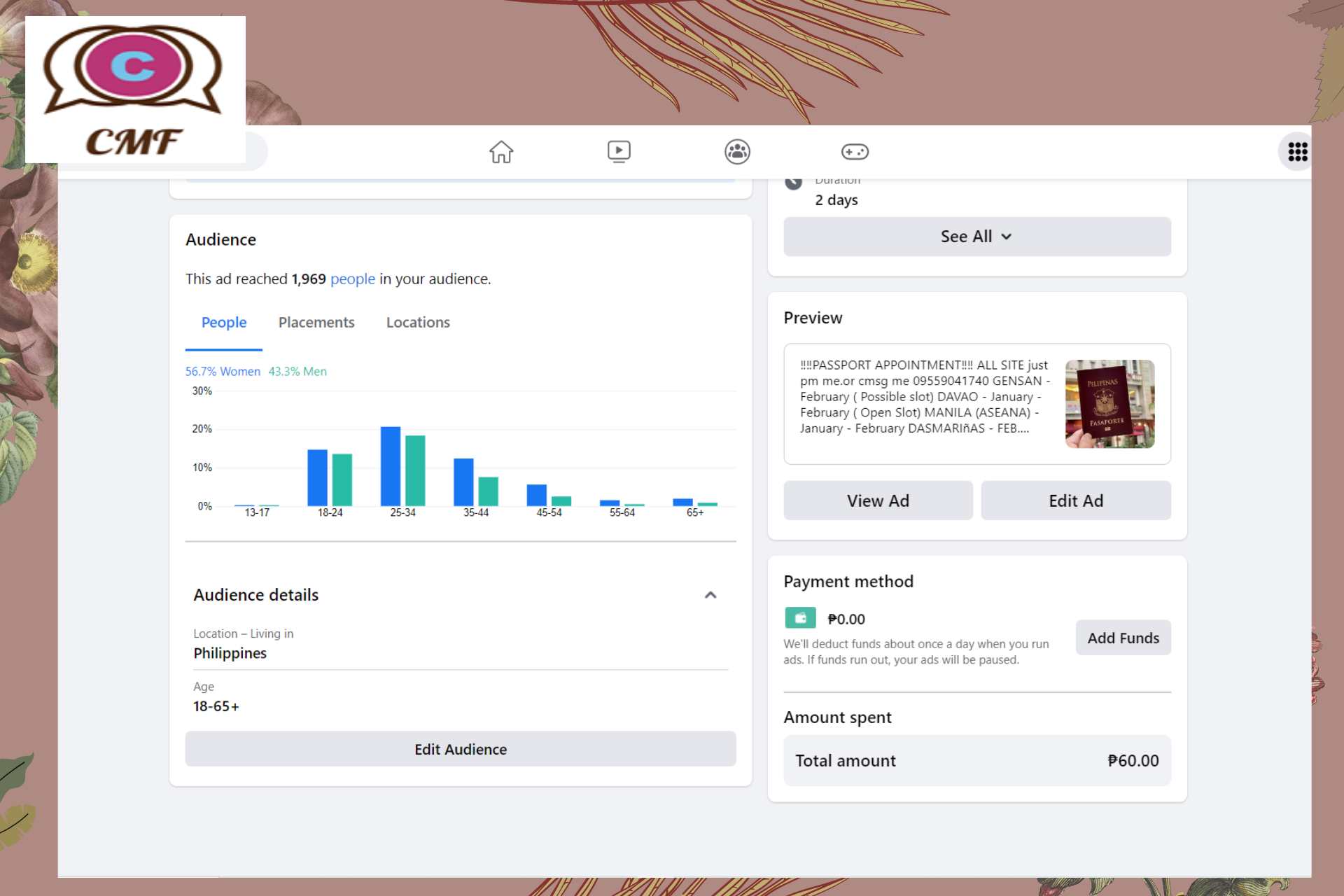This screenshot has height=896, width=1344.
Task: Expand the See All dropdown
Action: [x=976, y=237]
